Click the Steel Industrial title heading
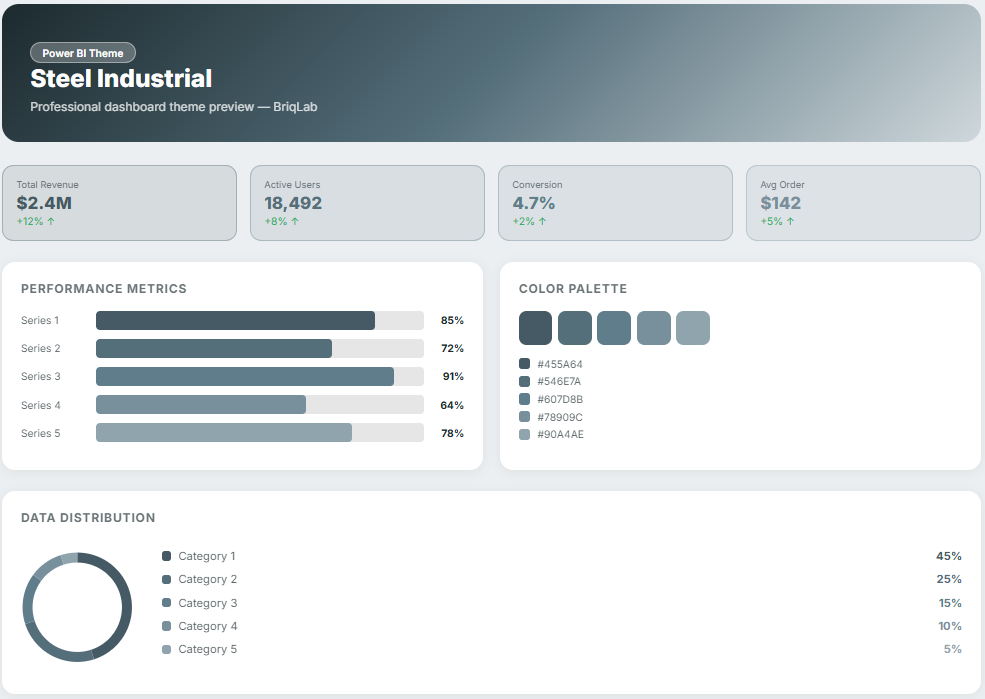Viewport: 985px width, 699px height. [121, 78]
